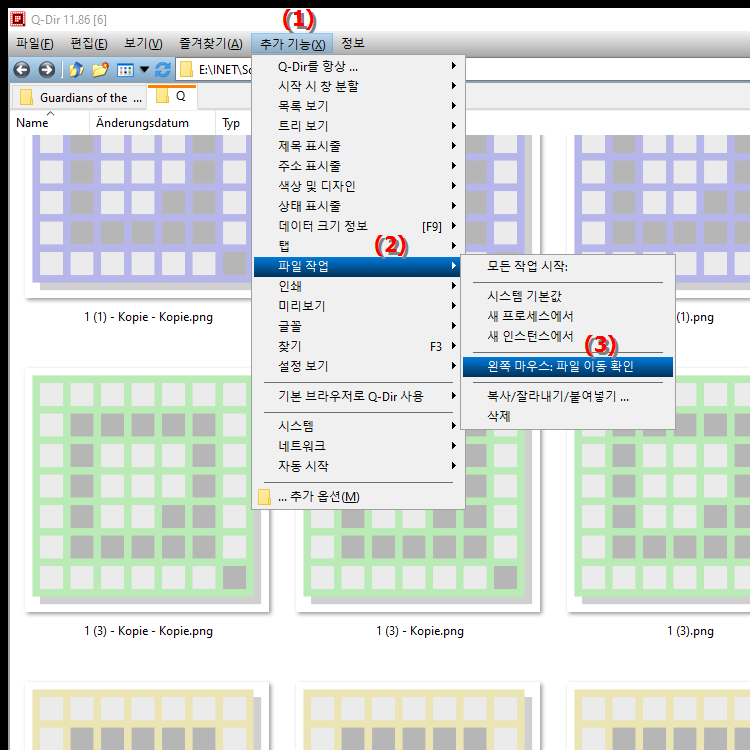Expand the 탭 submenu

click(358, 246)
